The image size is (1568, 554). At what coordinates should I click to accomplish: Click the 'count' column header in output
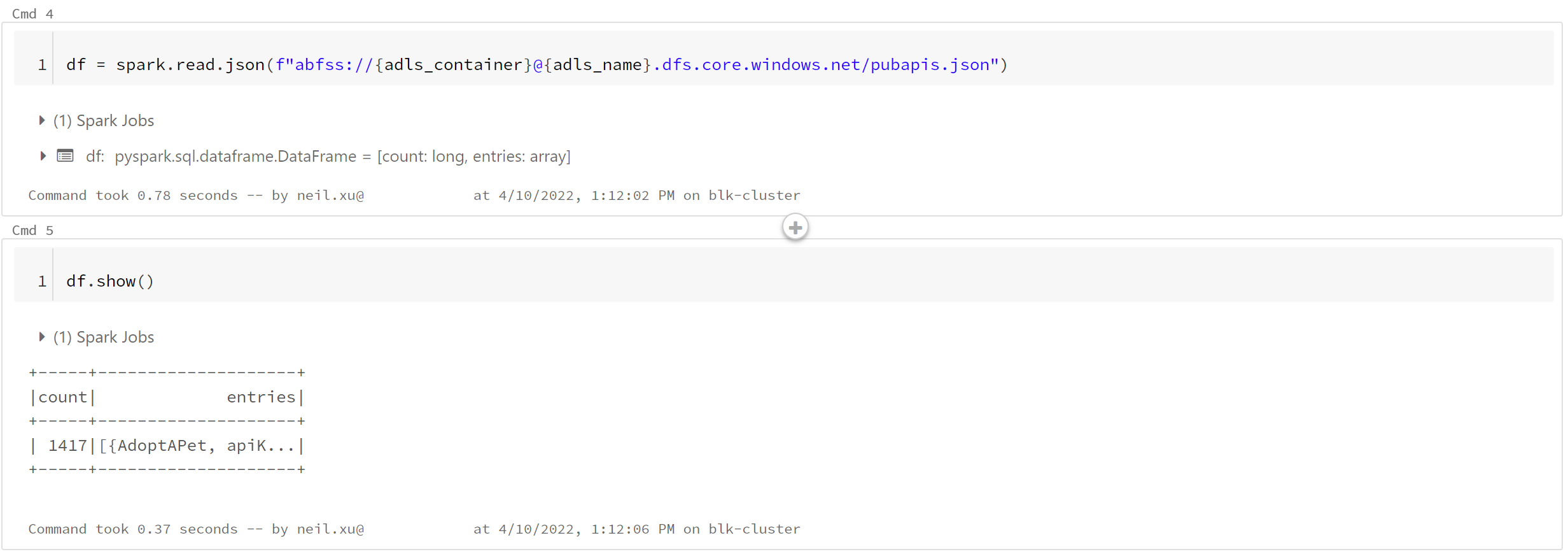pyautogui.click(x=62, y=397)
